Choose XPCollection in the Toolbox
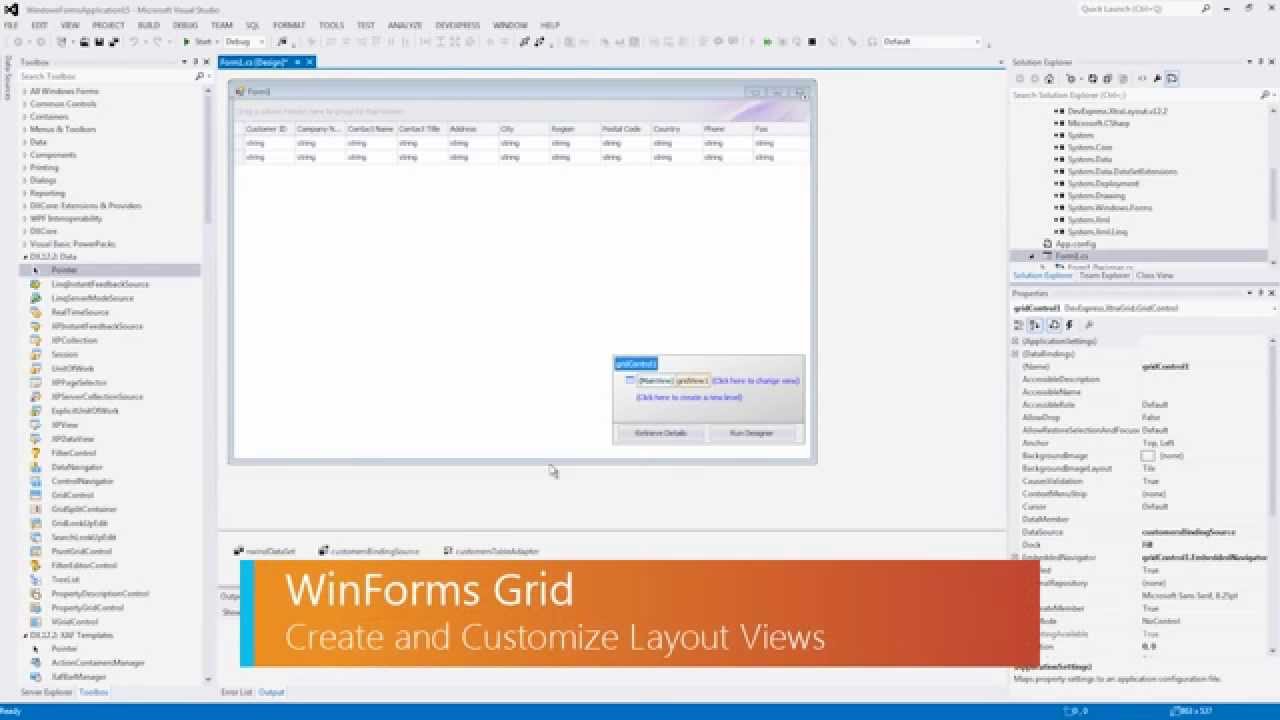 (x=74, y=340)
